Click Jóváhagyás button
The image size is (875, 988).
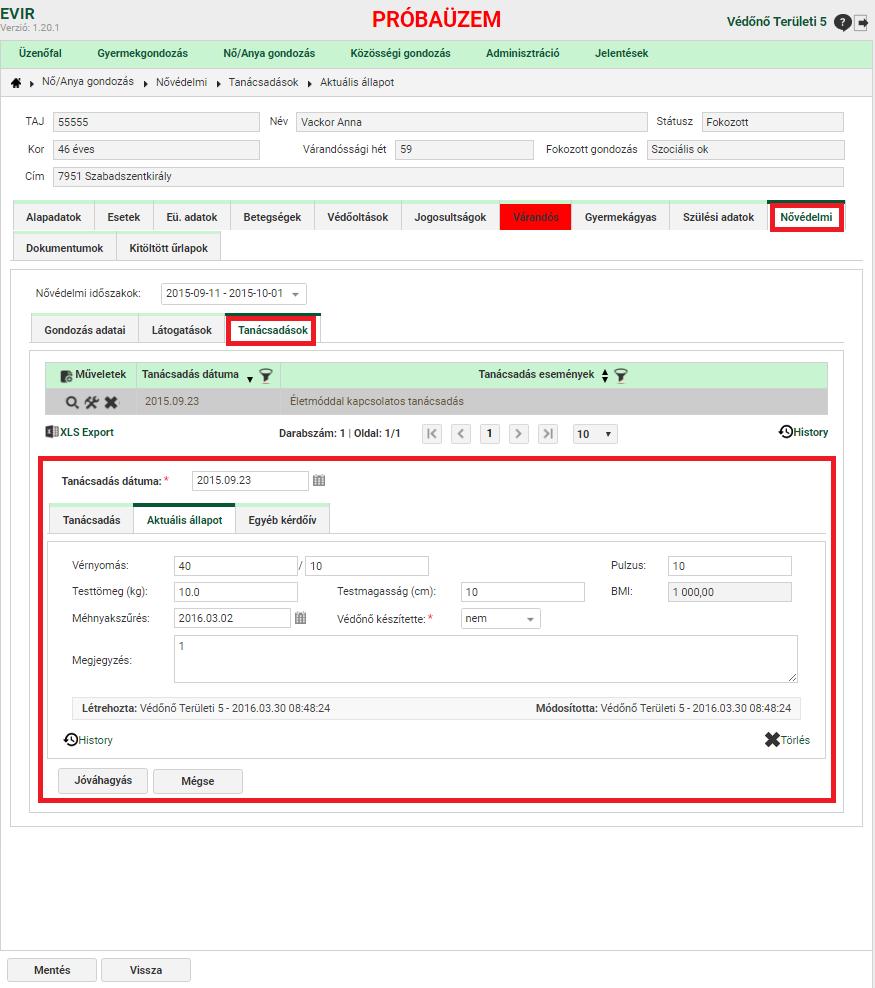point(103,781)
